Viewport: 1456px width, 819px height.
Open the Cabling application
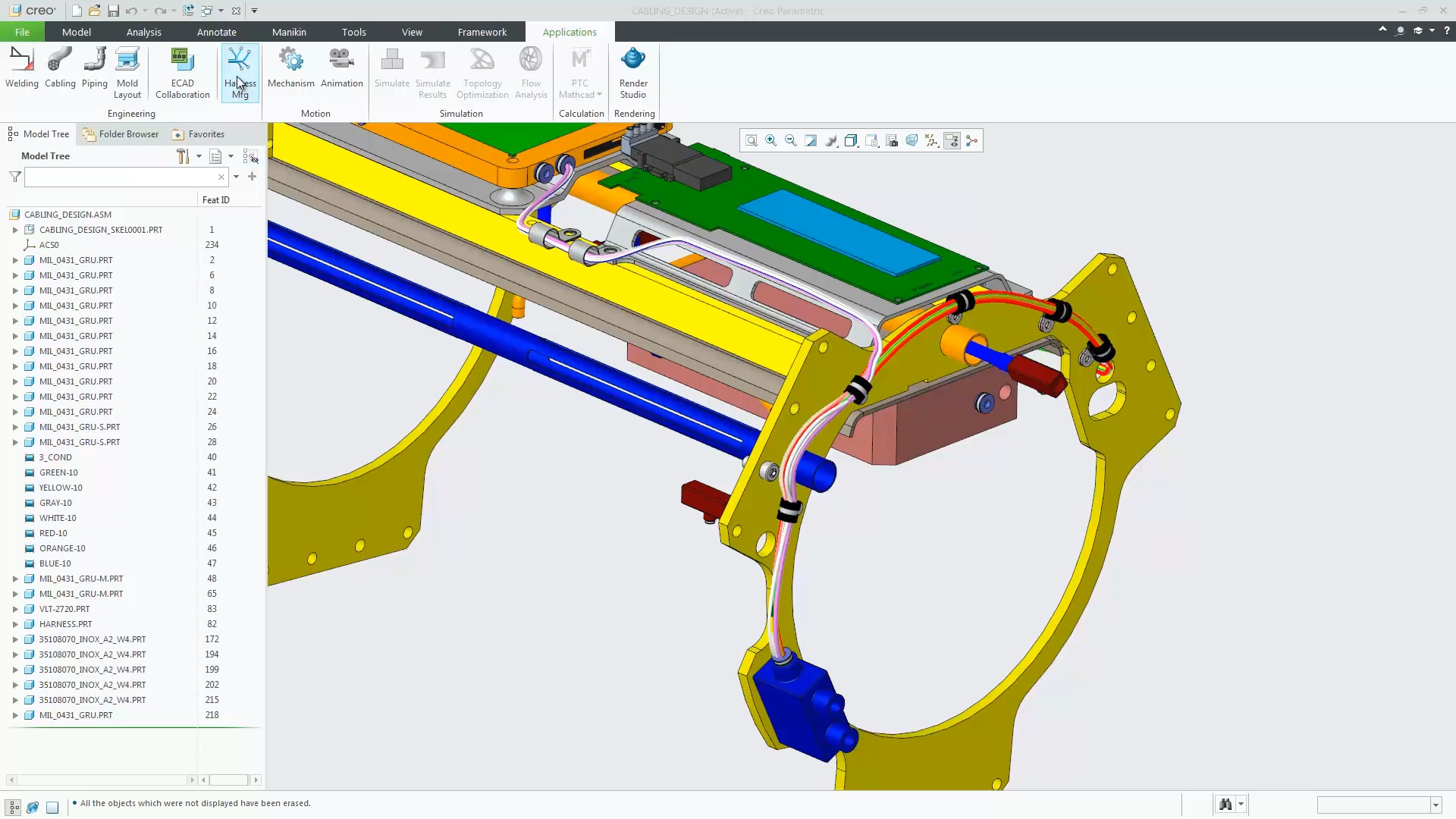(x=60, y=68)
